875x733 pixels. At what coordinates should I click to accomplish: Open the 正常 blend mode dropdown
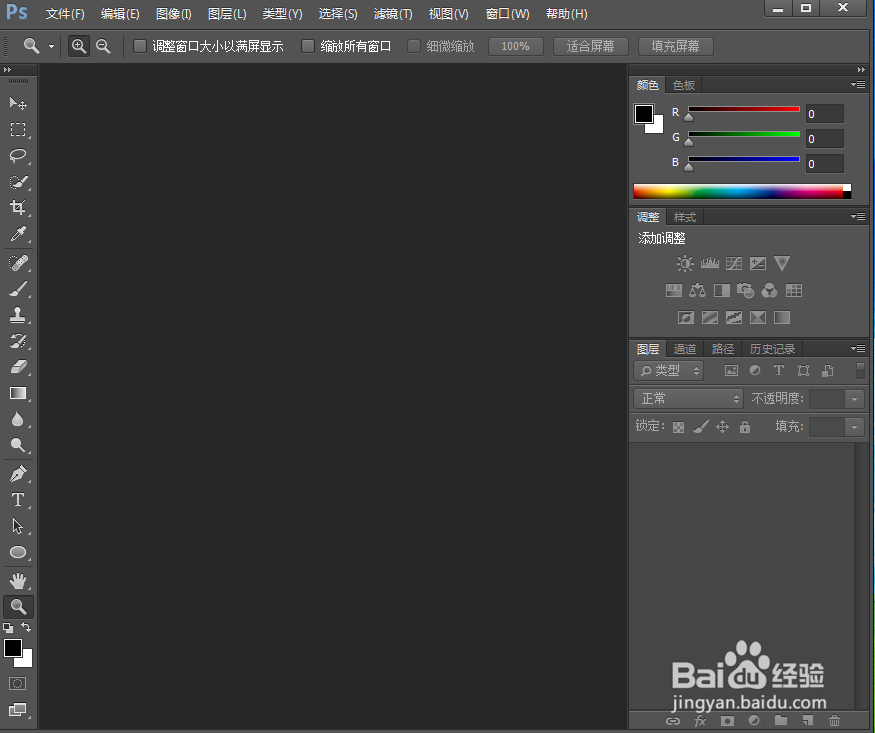point(688,398)
